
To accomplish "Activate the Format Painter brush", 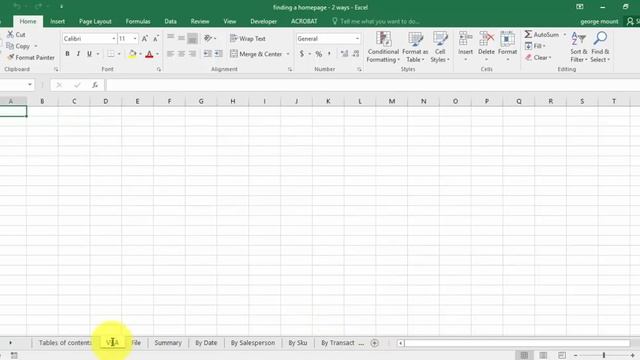I will (11, 58).
